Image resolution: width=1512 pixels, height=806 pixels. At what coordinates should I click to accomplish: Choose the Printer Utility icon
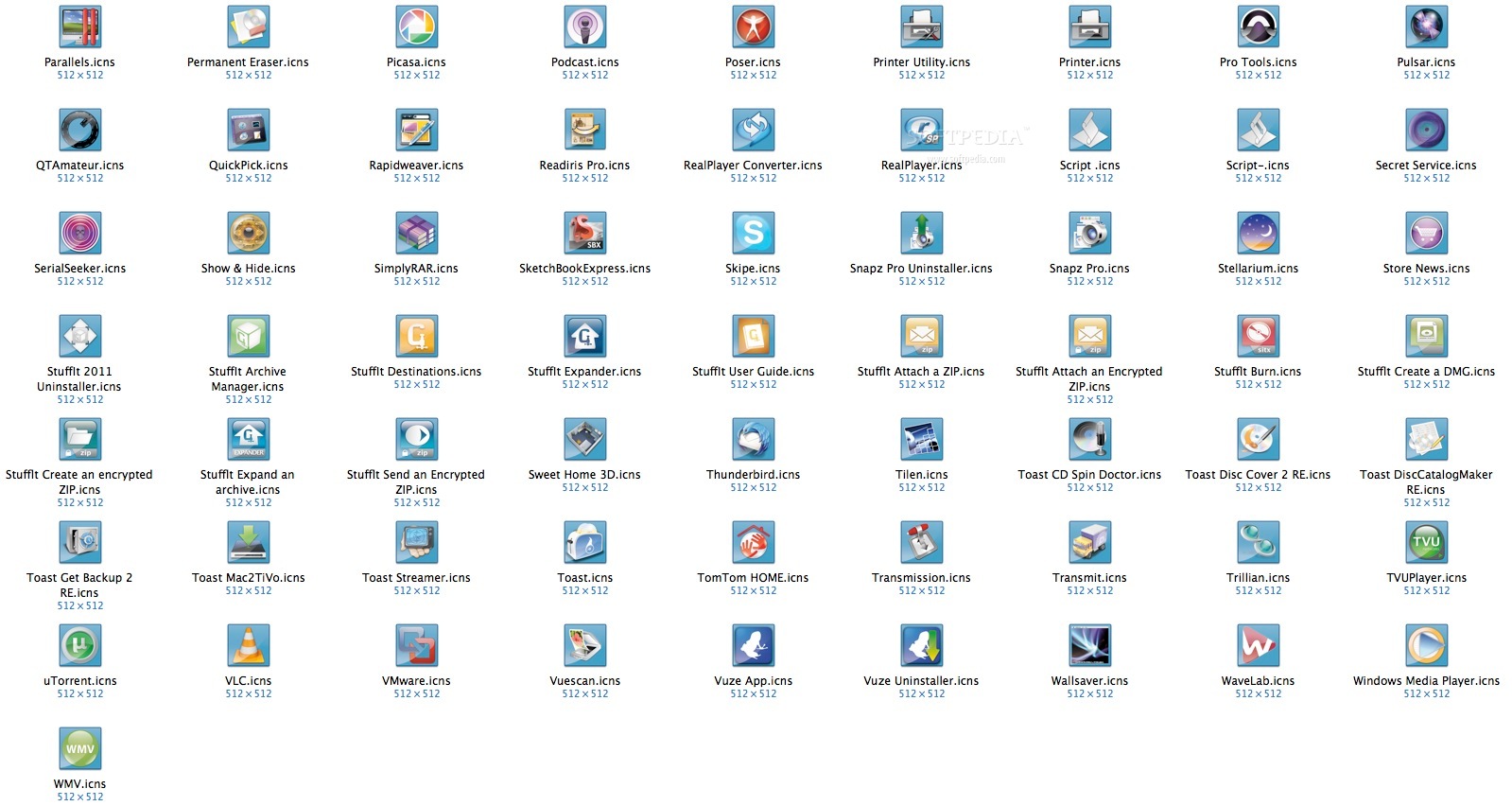click(922, 27)
